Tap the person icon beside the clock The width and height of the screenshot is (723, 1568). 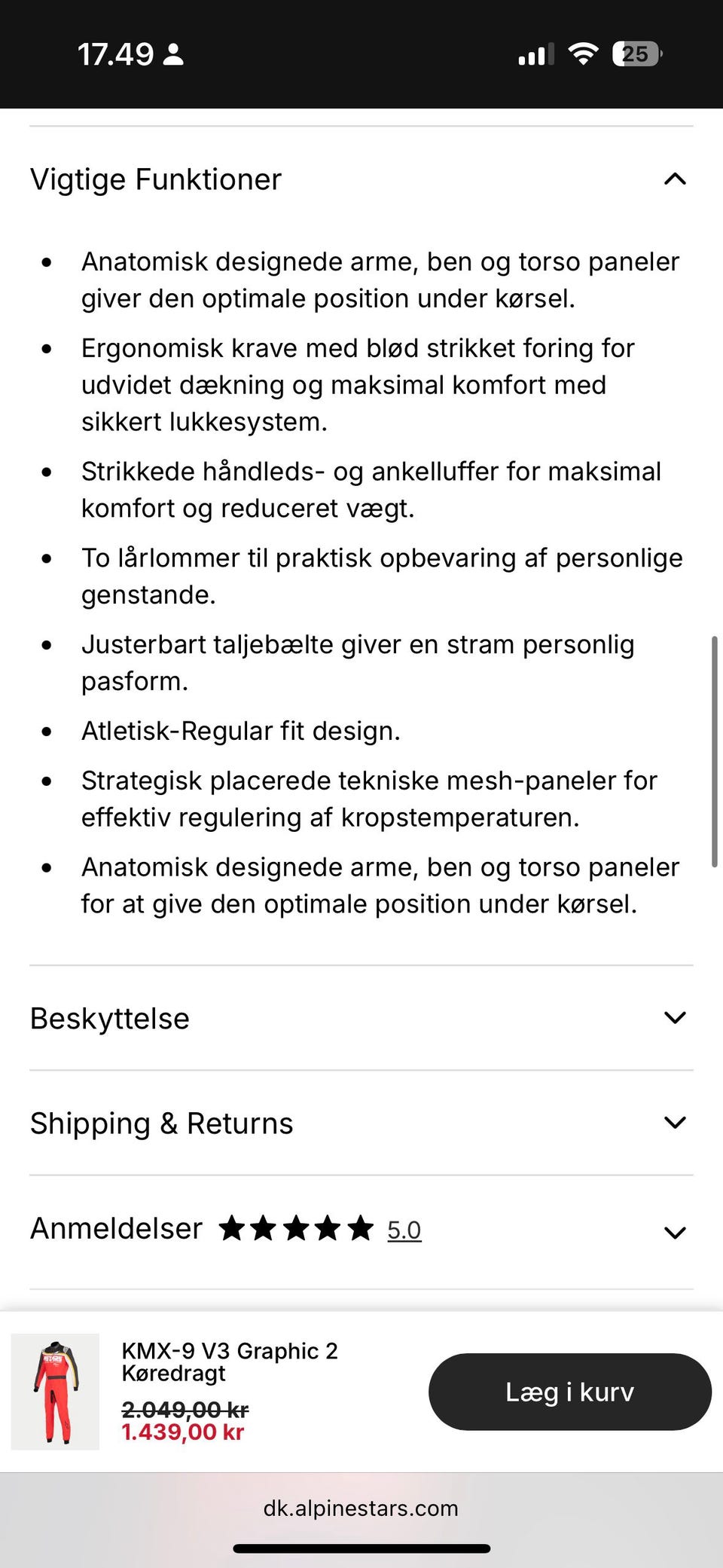tap(173, 54)
